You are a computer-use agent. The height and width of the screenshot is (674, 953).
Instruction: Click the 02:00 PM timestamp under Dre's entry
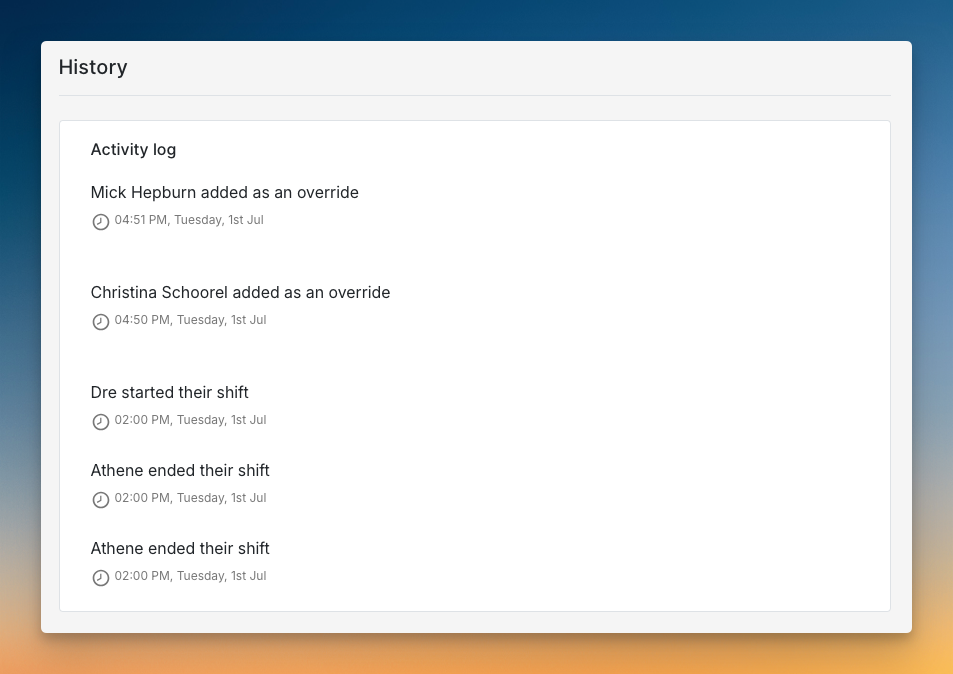(188, 420)
